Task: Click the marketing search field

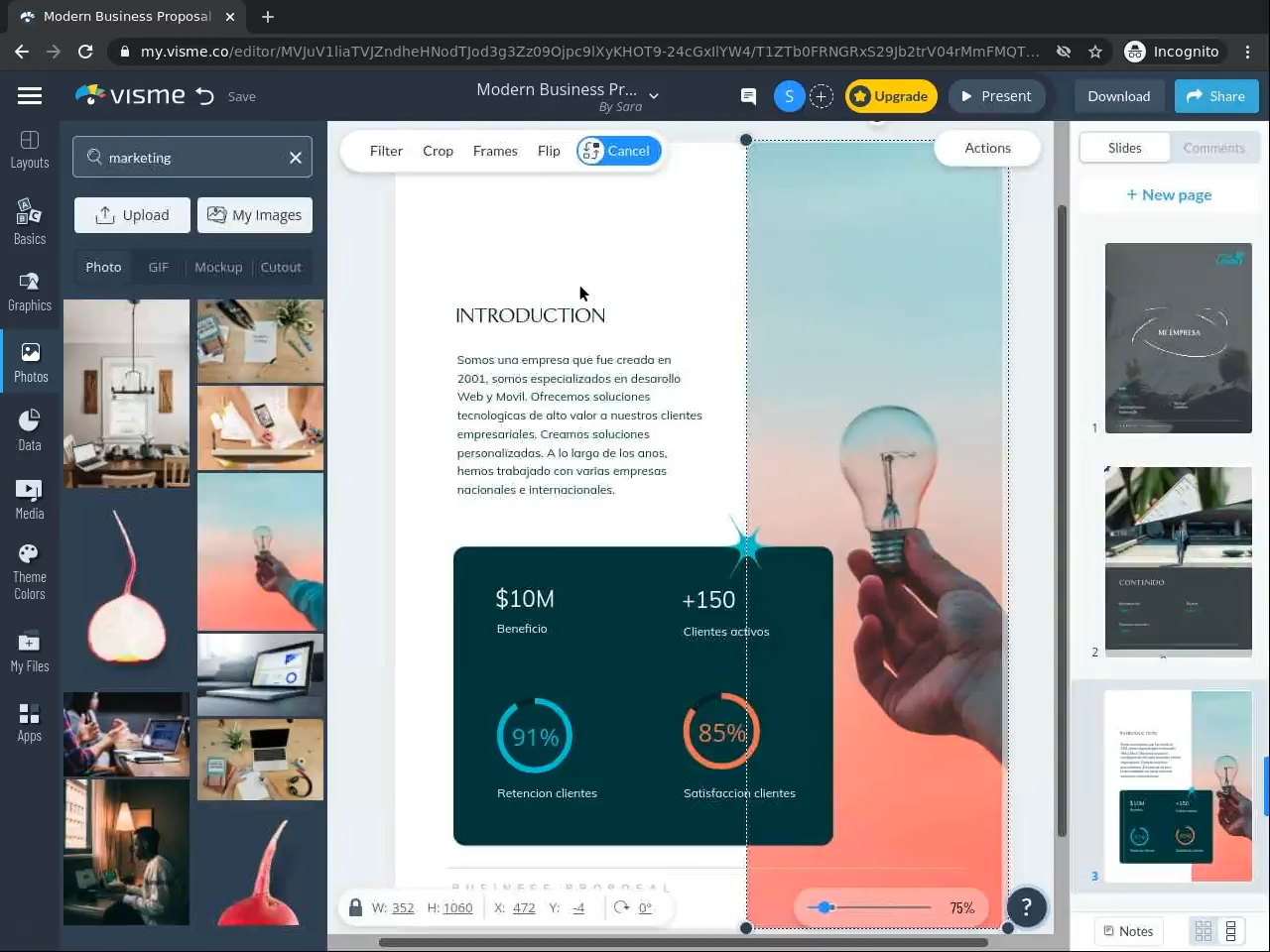Action: tap(192, 157)
